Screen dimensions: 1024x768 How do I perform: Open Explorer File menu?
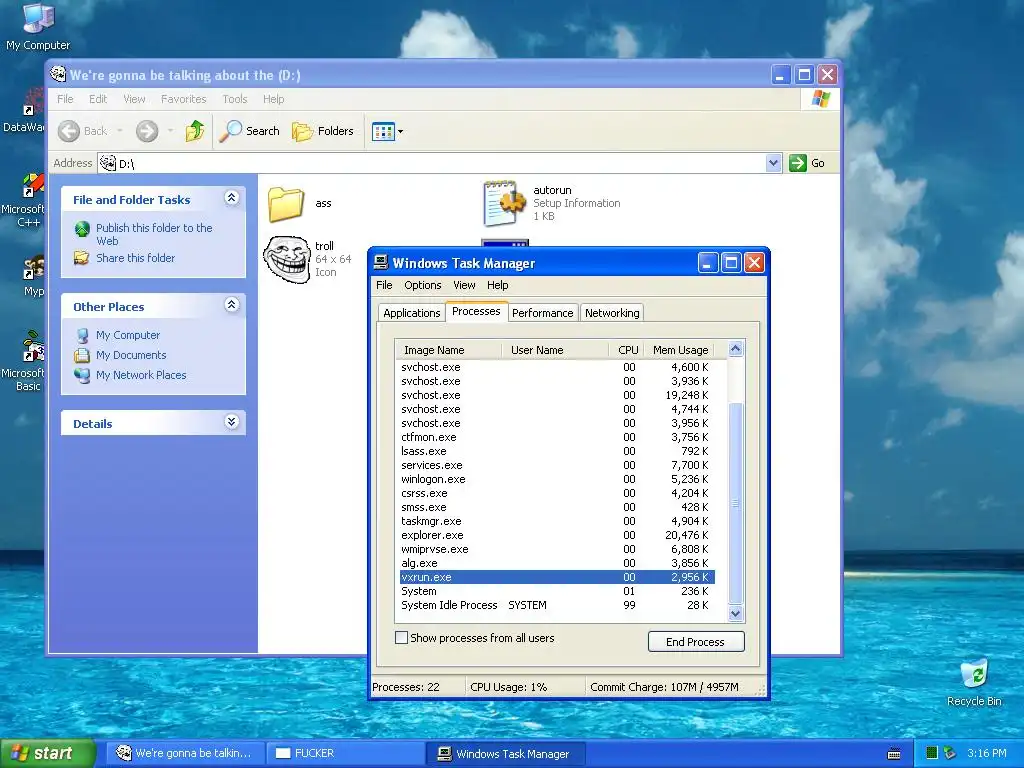tap(65, 99)
